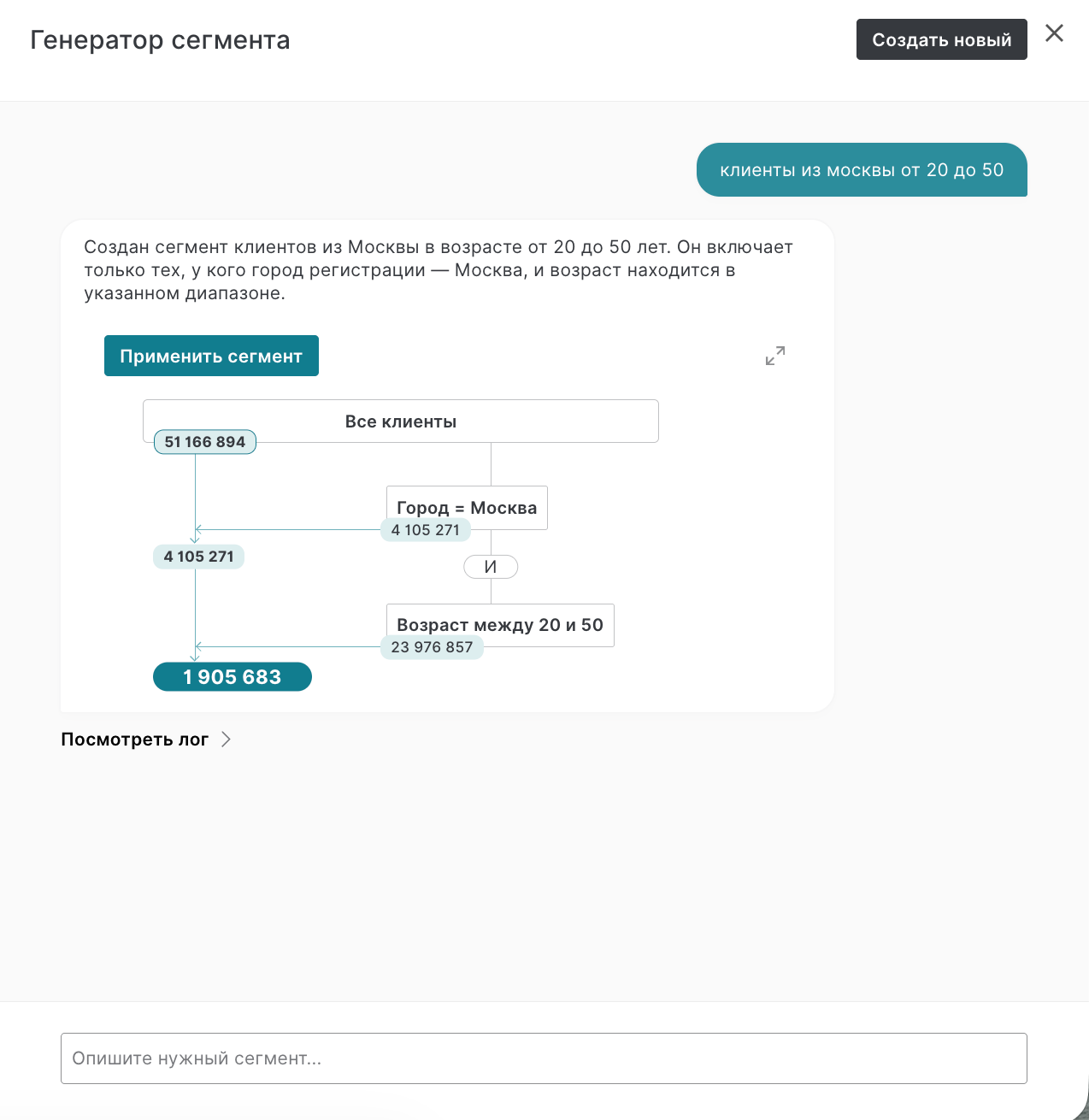Screen dimensions: 1089x1120
Task: Select the 'Все клиенты' diagram block
Action: 400,421
